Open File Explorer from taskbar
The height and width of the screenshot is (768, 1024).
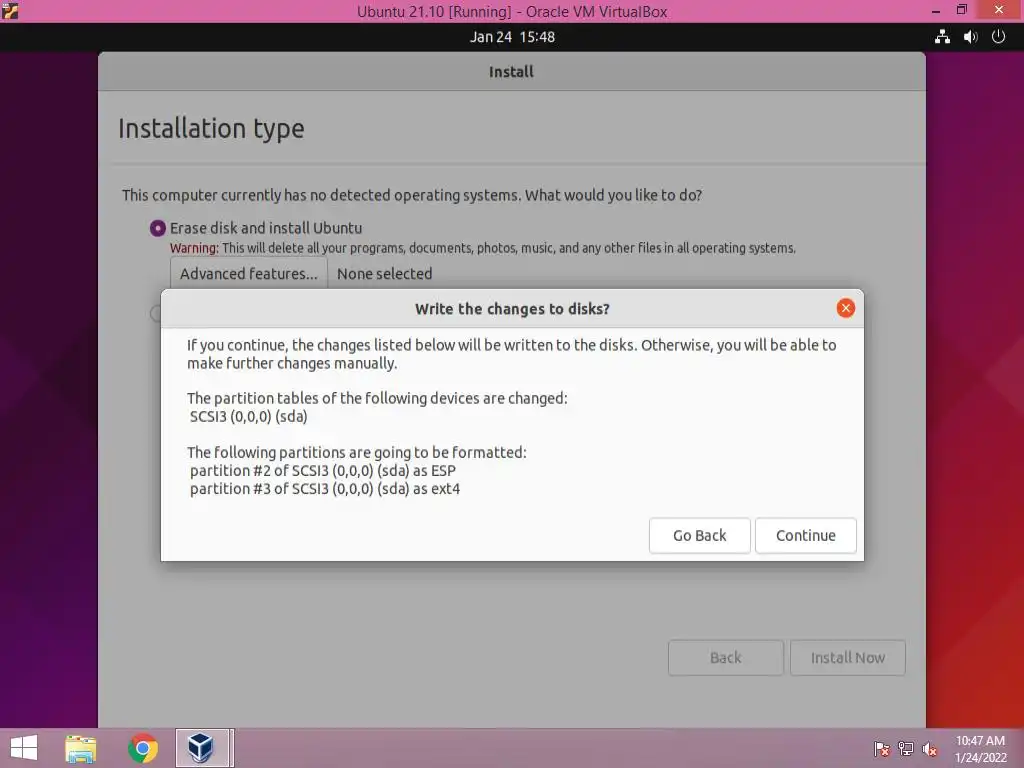click(81, 748)
